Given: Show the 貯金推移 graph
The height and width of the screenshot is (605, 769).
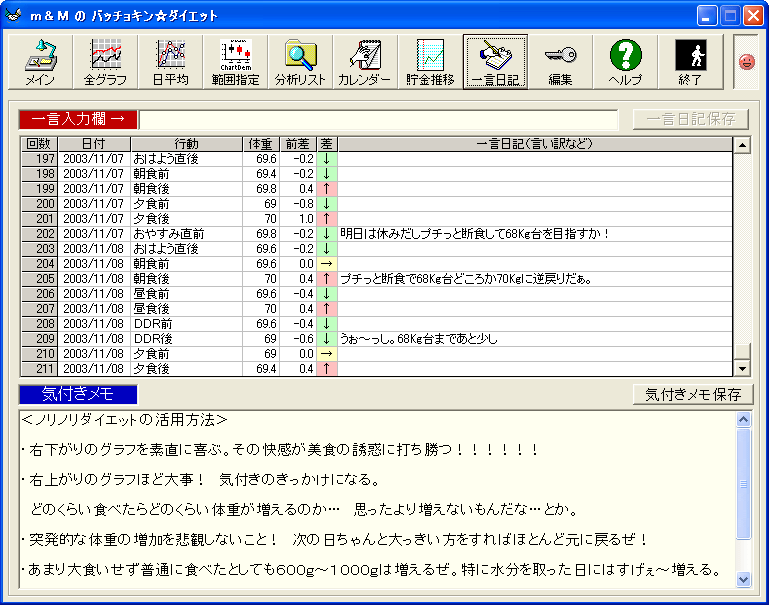Looking at the screenshot, I should pos(430,62).
